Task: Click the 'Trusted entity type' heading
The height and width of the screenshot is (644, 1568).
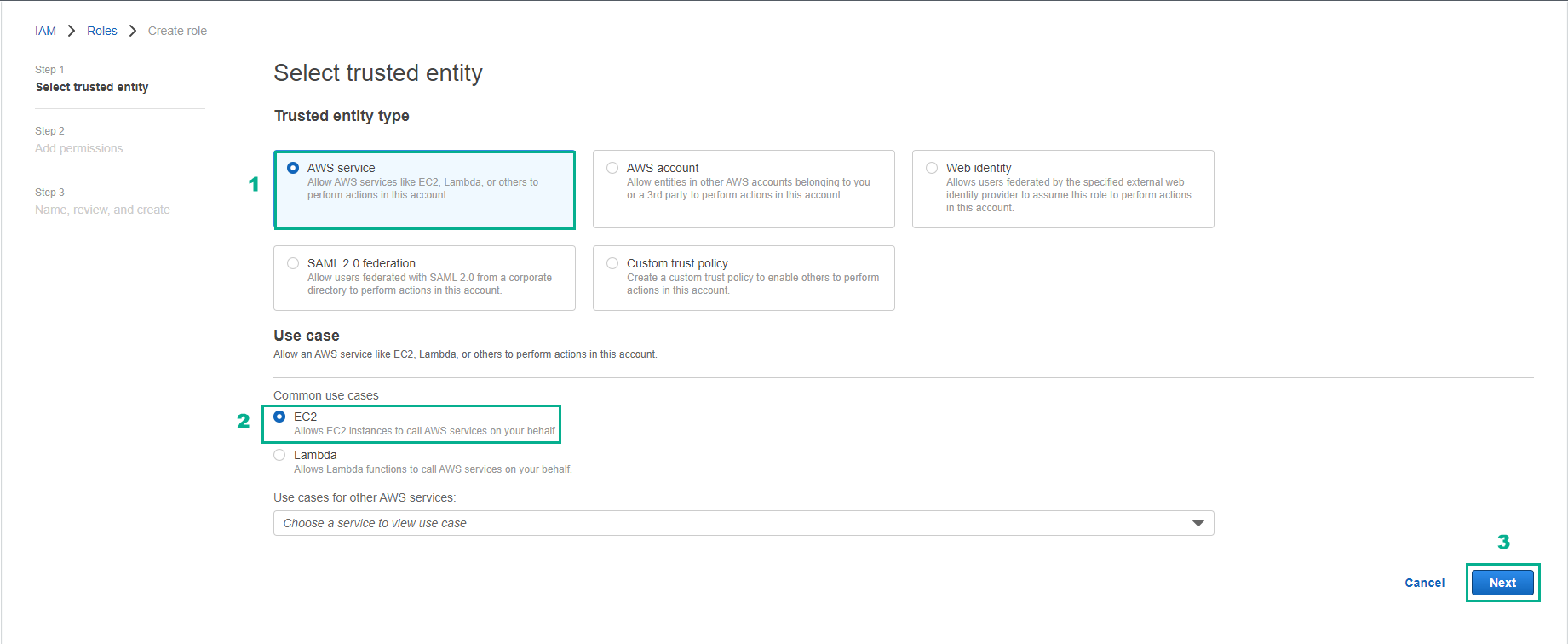Action: tap(342, 116)
